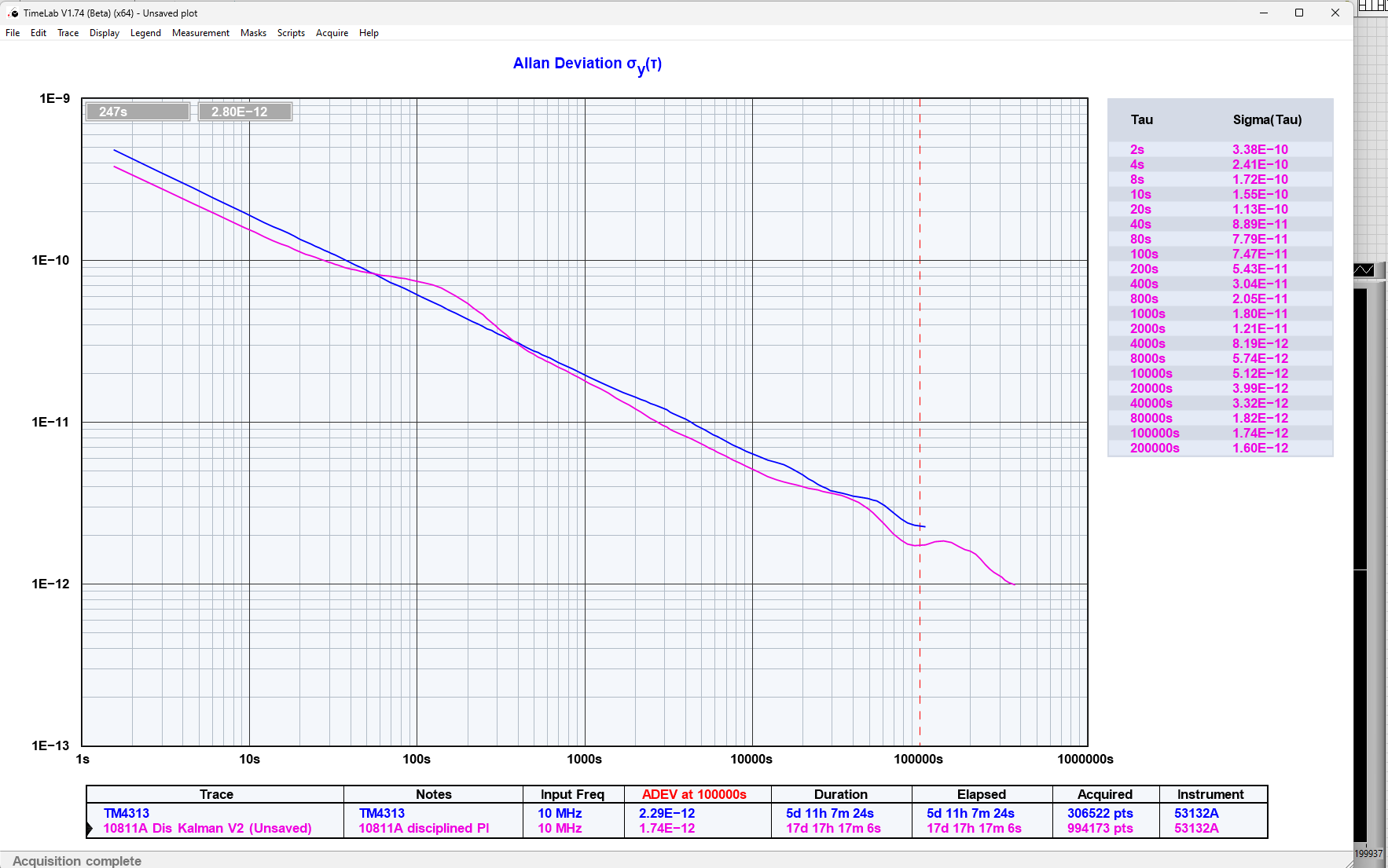Click the Acquired column header

click(1105, 794)
